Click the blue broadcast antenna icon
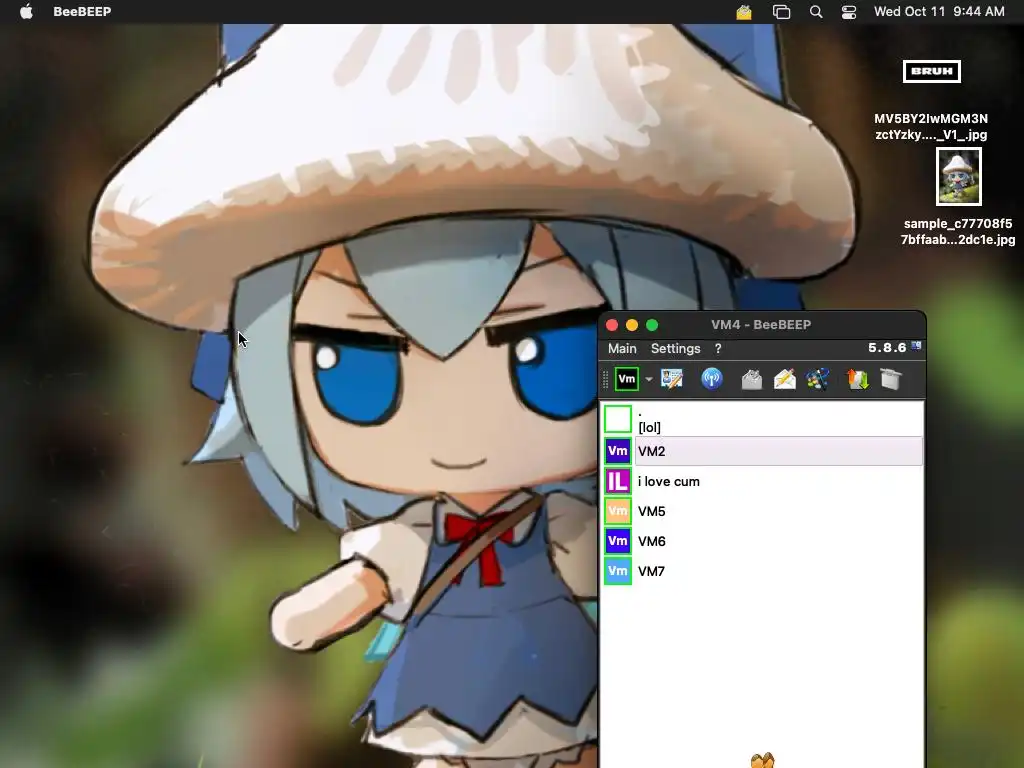 click(712, 379)
